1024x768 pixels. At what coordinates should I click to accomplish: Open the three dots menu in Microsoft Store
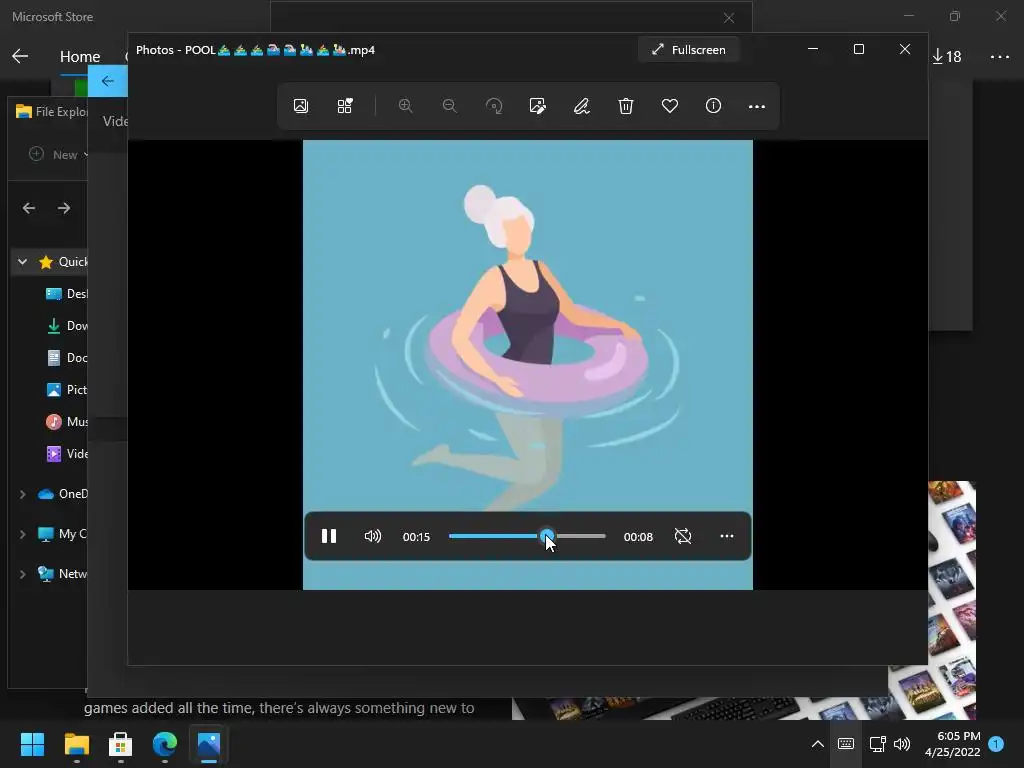click(x=1000, y=57)
